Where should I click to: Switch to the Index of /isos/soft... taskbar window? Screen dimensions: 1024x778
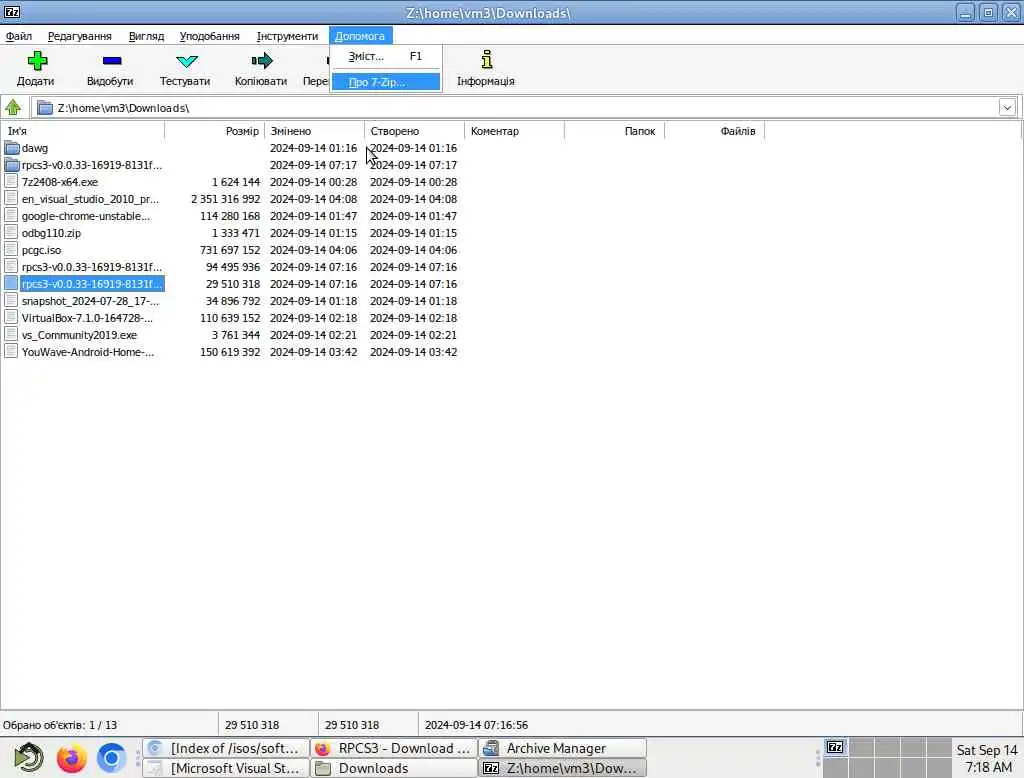[225, 748]
